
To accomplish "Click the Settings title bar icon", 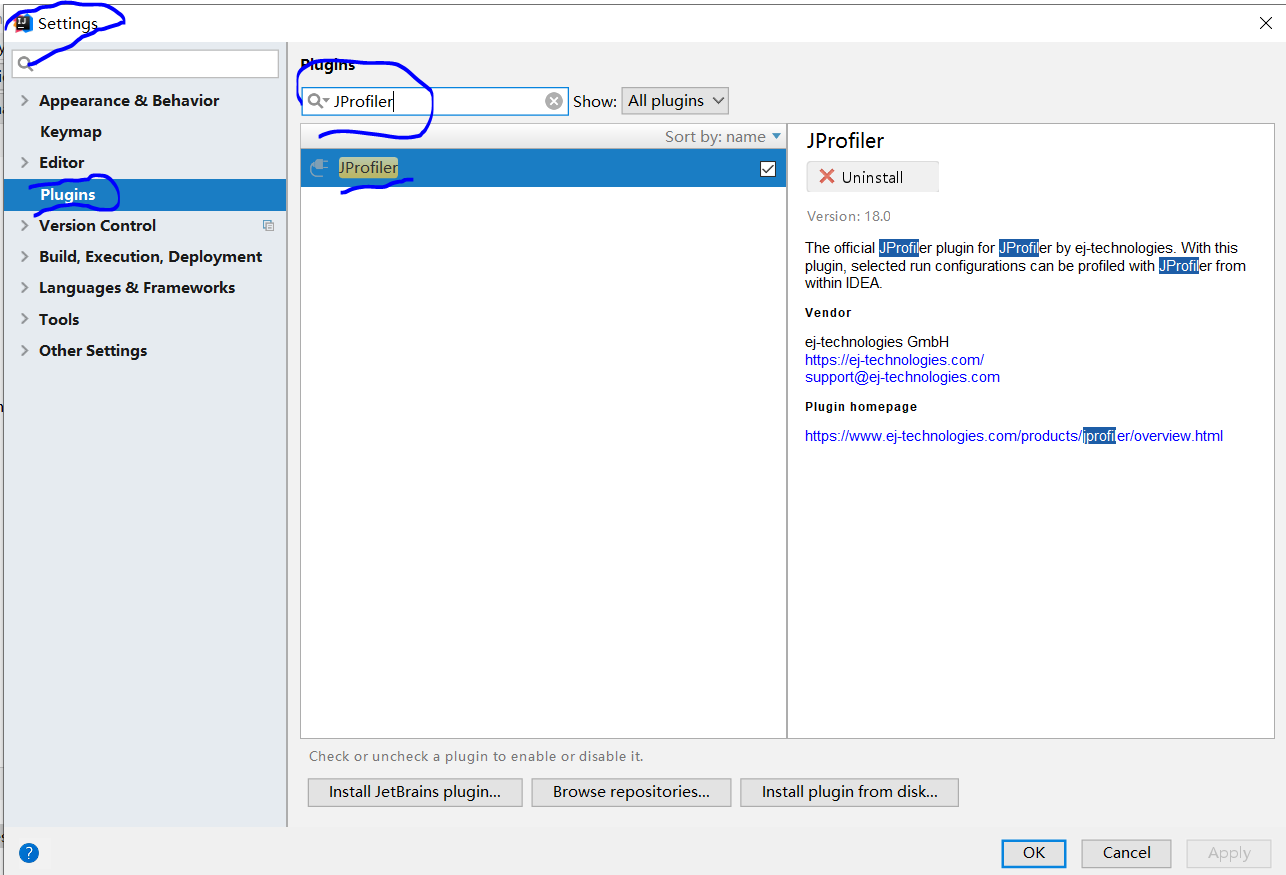I will (x=22, y=22).
